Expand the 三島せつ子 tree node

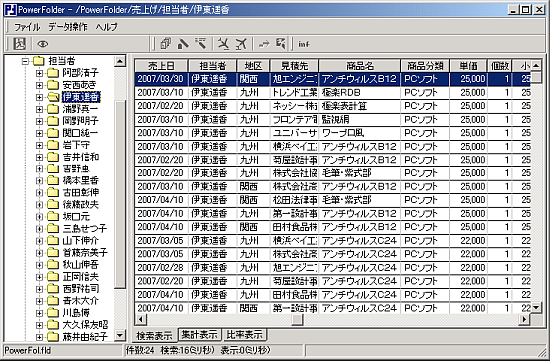click(39, 229)
